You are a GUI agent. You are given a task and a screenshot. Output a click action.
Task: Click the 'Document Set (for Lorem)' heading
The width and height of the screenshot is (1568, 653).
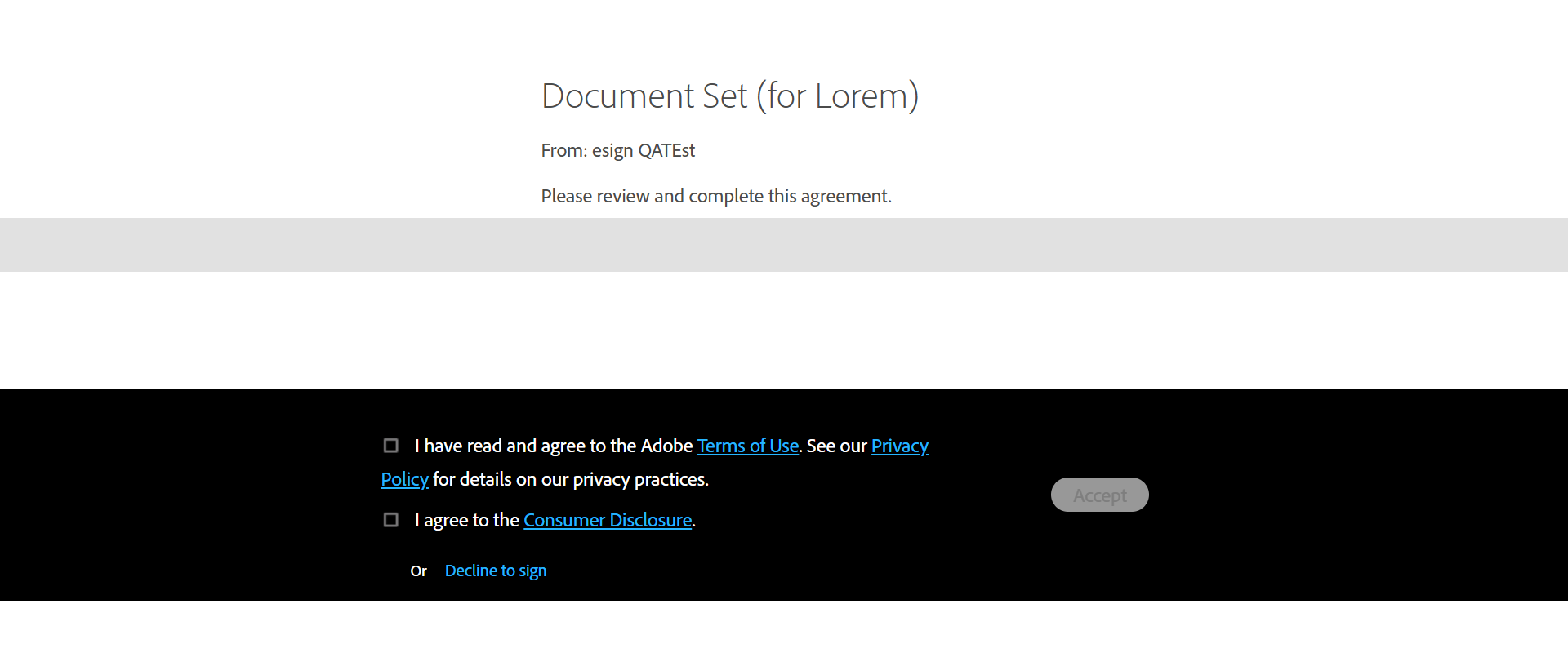point(729,96)
